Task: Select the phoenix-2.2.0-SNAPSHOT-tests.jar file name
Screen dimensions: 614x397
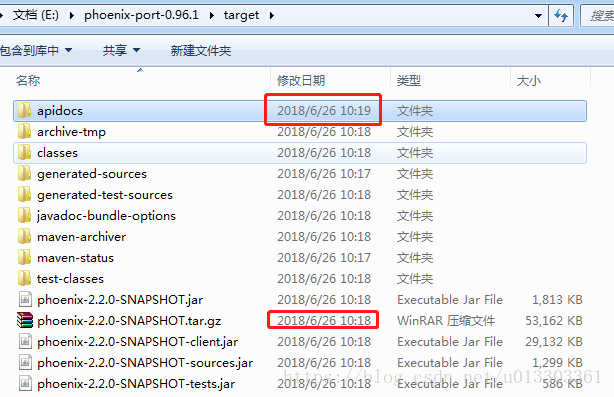Action: coord(136,384)
